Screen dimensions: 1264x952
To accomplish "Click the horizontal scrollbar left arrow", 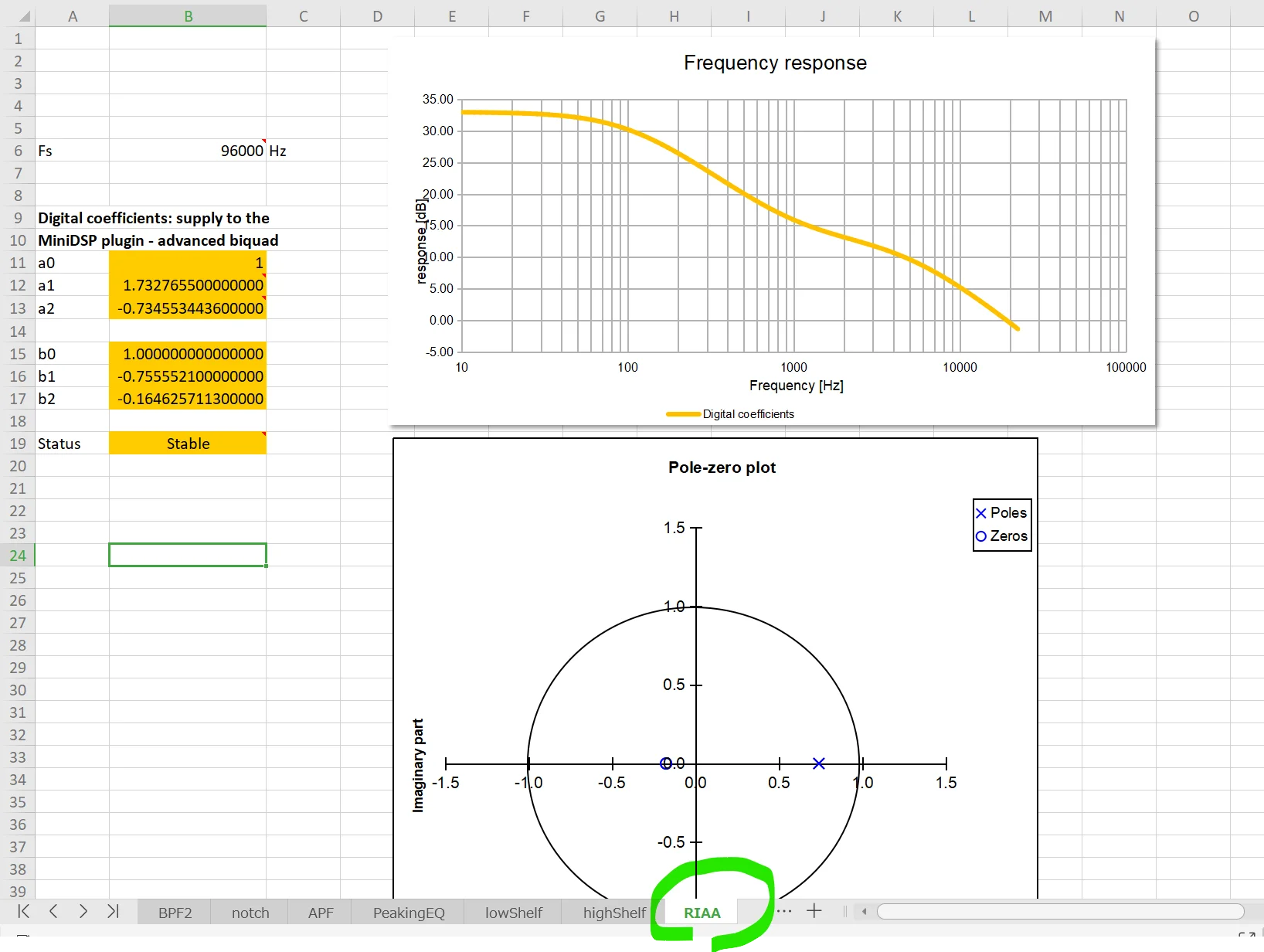I will point(865,912).
